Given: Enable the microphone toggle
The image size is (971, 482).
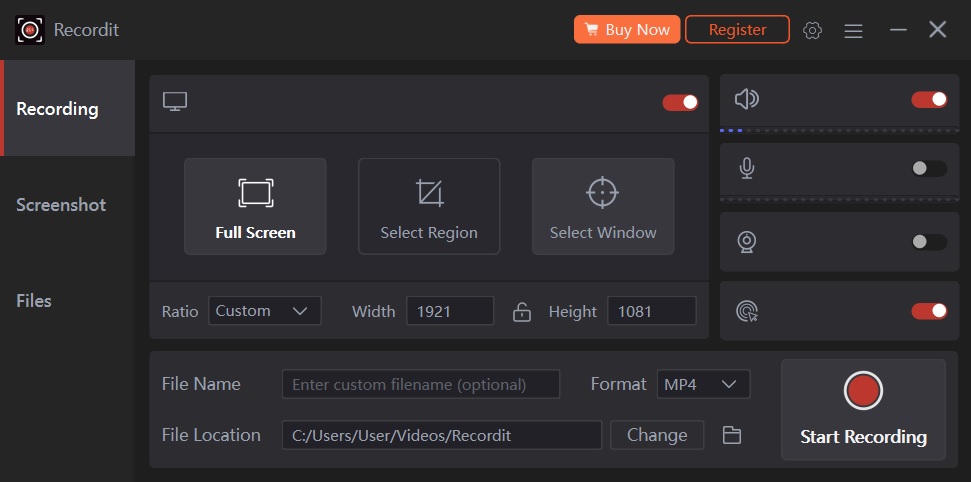Looking at the screenshot, I should 929,168.
